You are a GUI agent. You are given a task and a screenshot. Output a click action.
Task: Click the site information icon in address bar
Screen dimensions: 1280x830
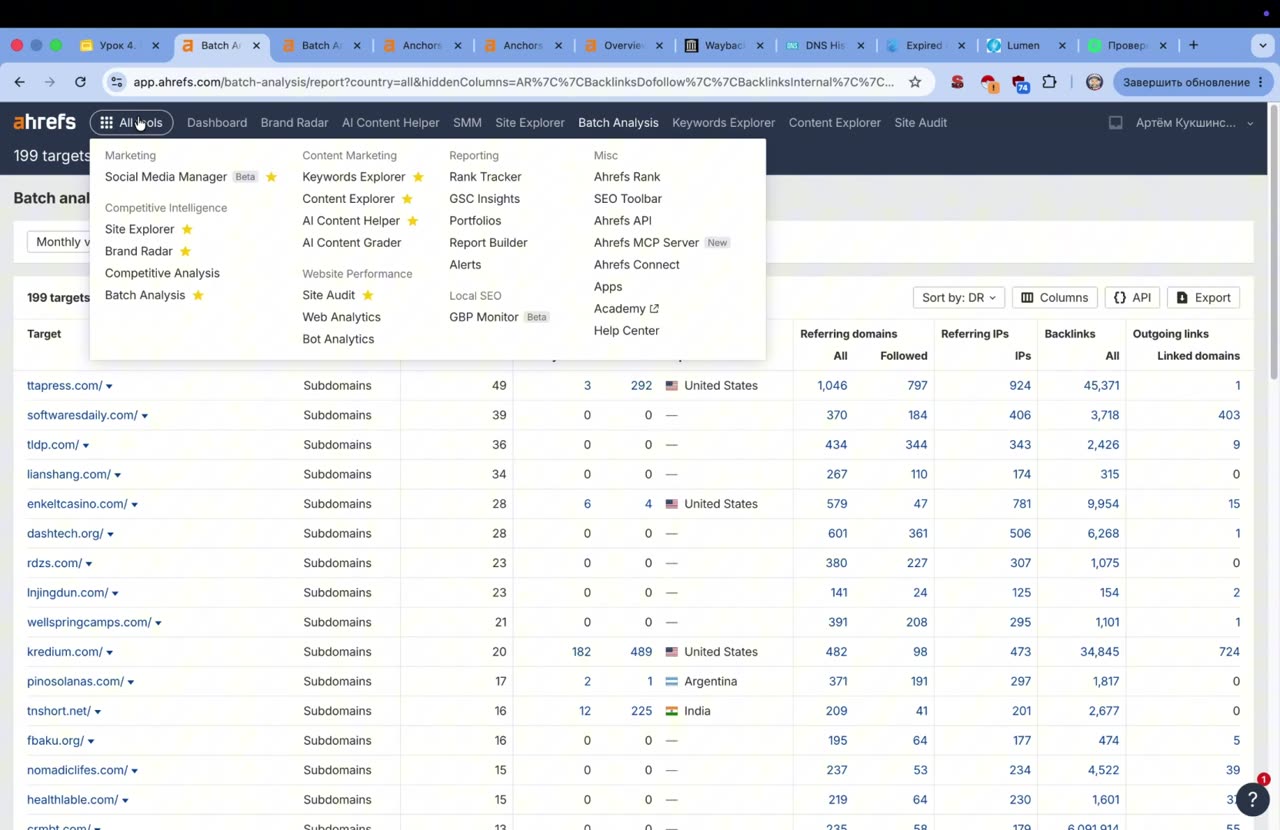[x=116, y=82]
